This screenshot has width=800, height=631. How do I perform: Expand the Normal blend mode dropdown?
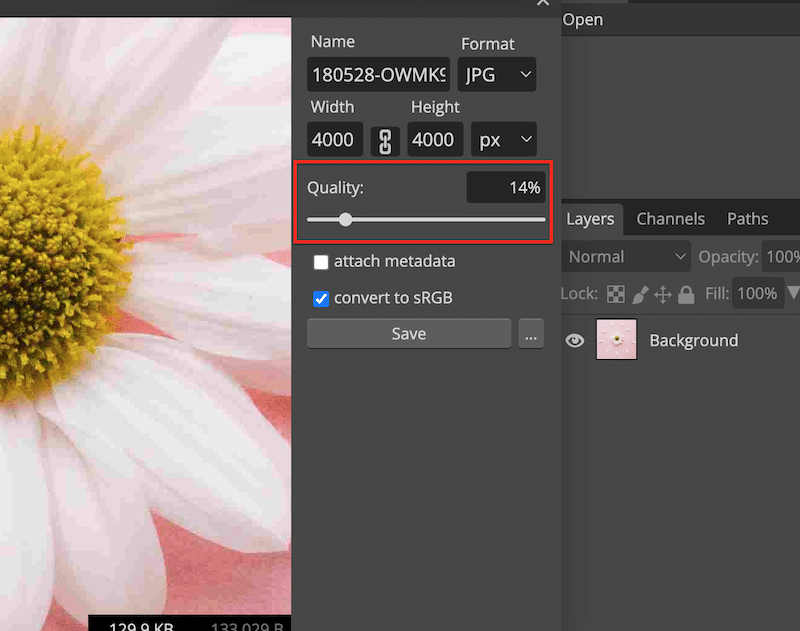[627, 257]
